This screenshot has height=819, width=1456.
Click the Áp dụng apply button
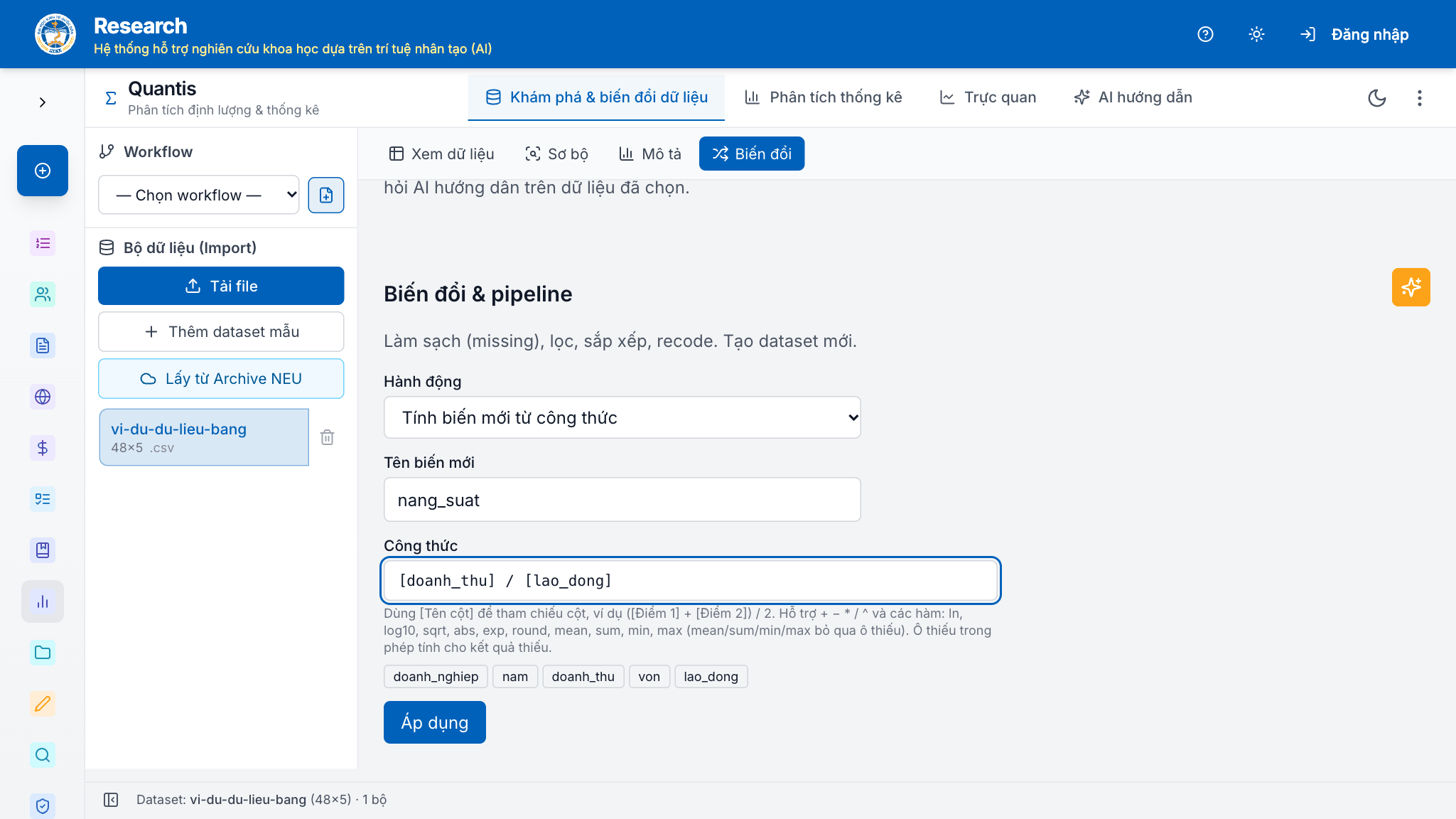click(x=434, y=722)
